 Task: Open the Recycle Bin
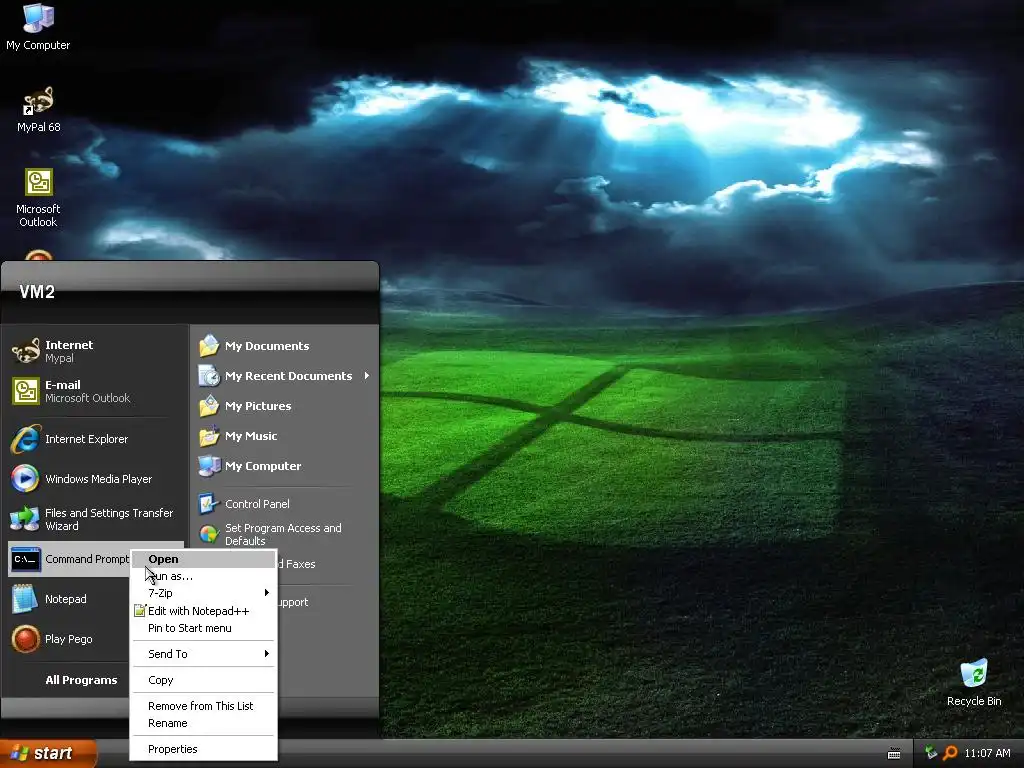[x=974, y=682]
